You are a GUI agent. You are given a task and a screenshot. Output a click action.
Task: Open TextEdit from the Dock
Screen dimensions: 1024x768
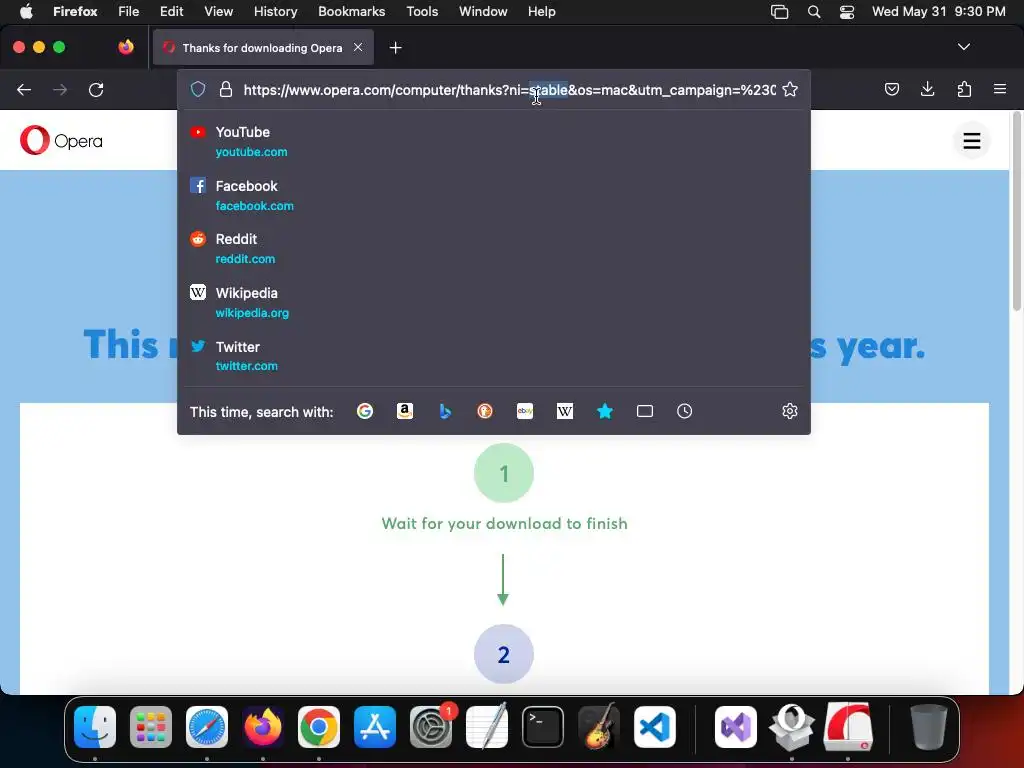point(487,727)
